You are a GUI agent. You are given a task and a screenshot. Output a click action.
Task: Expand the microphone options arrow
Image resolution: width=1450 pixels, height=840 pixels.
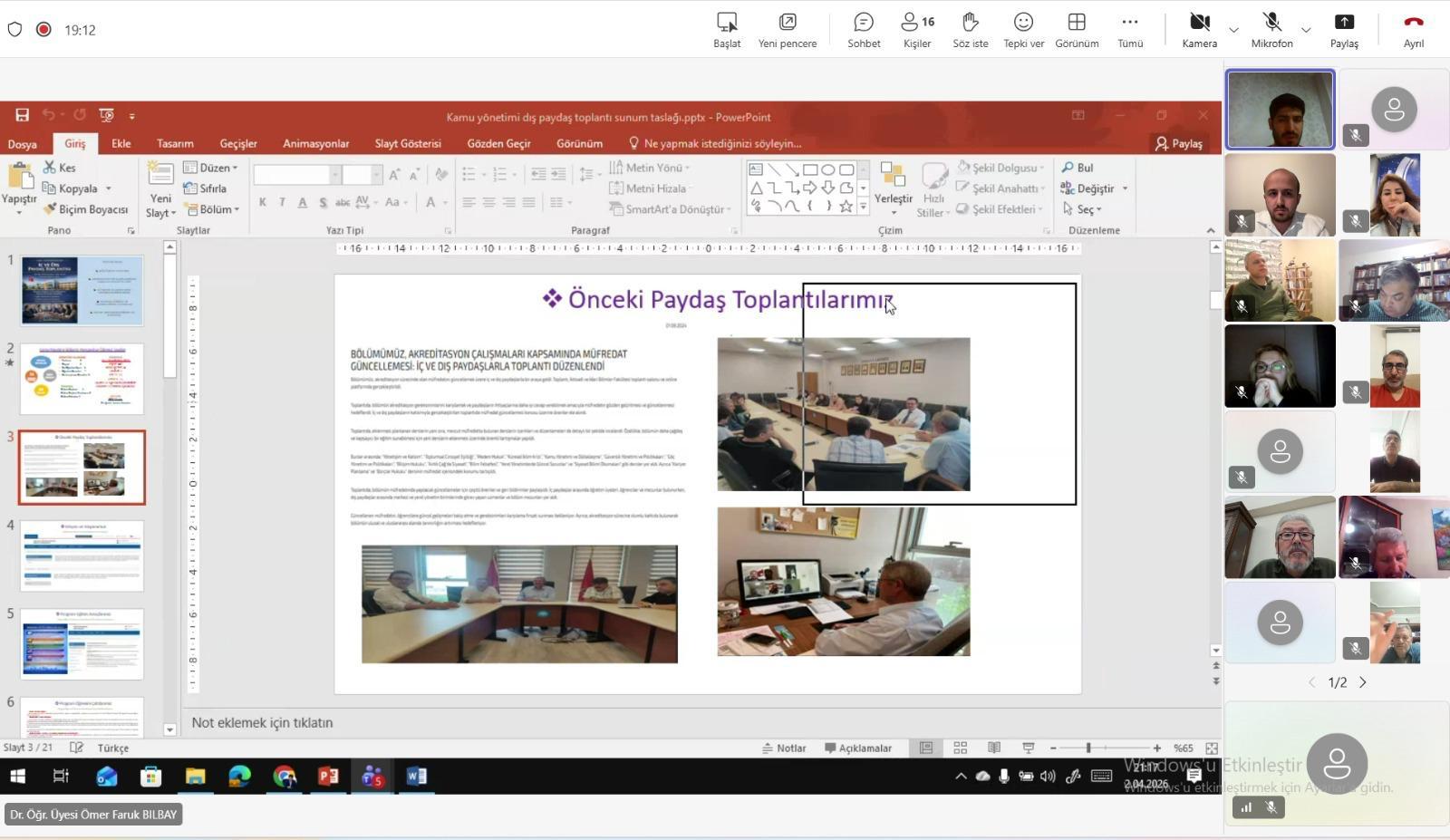click(1306, 30)
